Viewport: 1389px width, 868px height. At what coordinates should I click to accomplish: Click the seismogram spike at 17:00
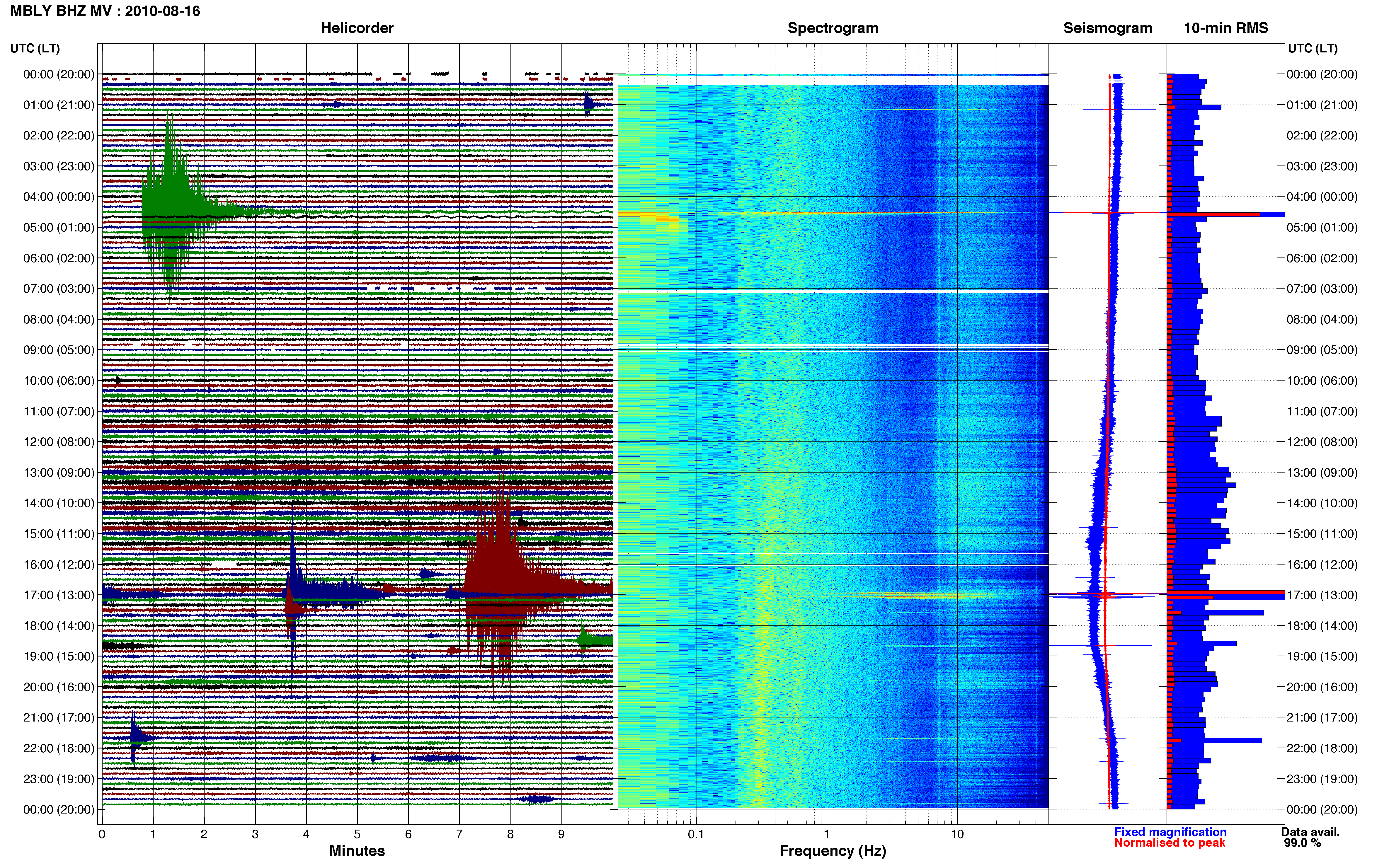click(1108, 595)
